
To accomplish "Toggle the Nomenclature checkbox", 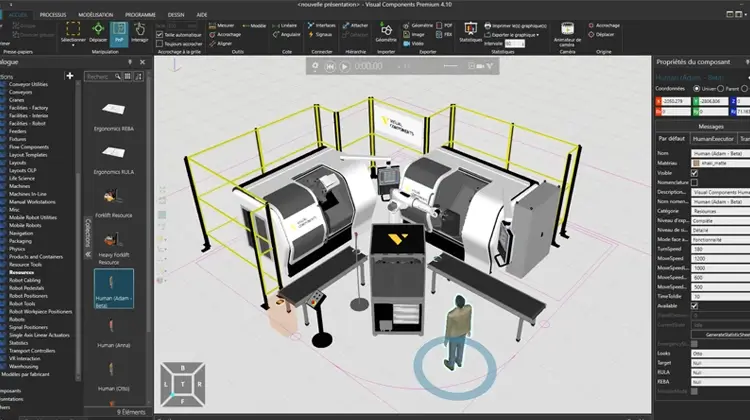I will 694,182.
